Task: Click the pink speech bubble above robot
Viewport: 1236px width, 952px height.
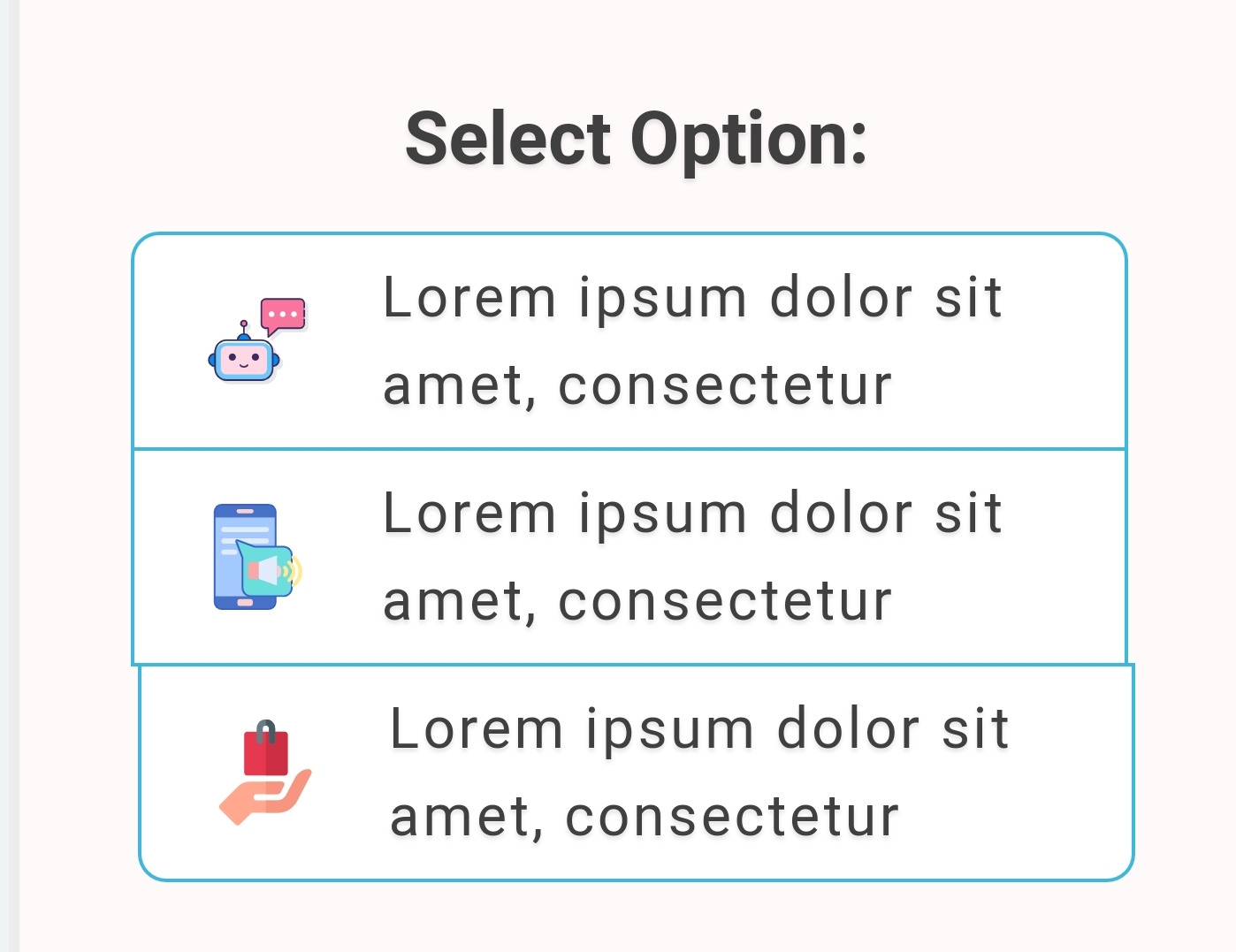Action: pos(283,315)
